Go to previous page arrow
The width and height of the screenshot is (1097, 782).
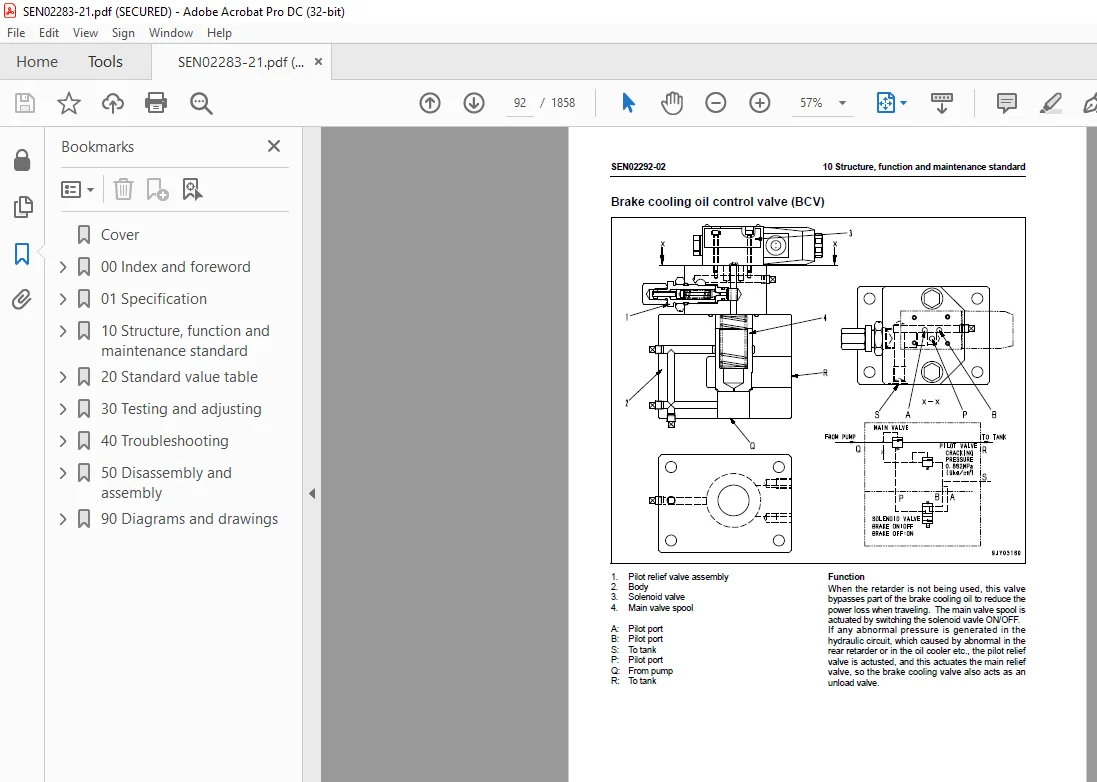pos(430,104)
